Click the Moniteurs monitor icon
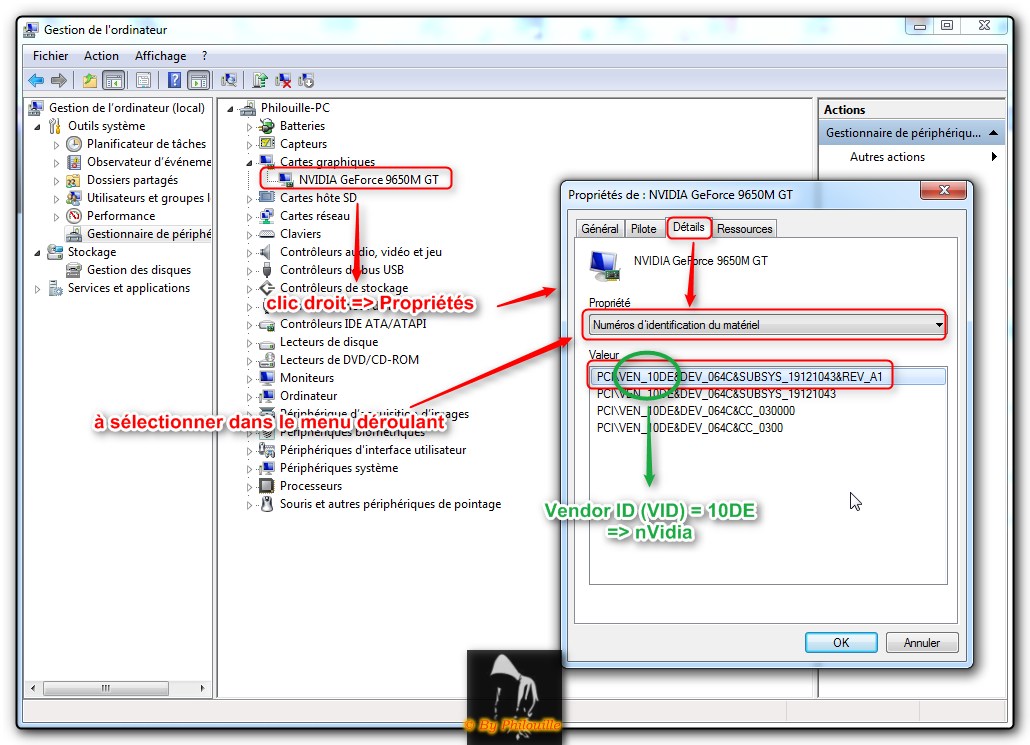Image resolution: width=1030 pixels, height=745 pixels. point(266,378)
